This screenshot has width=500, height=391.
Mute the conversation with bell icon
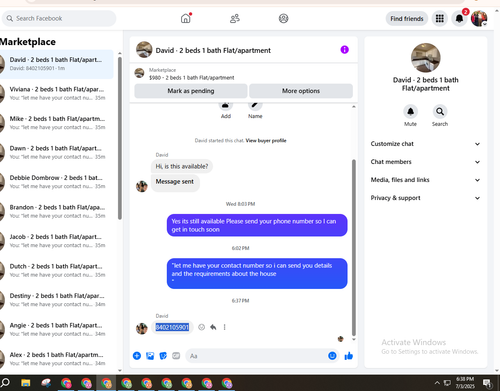coord(410,111)
